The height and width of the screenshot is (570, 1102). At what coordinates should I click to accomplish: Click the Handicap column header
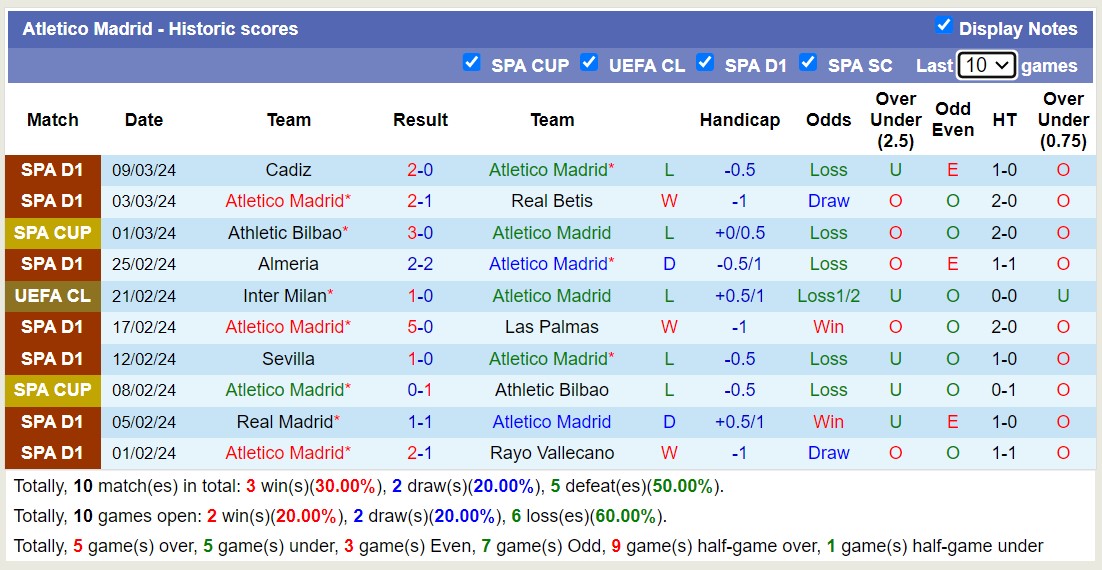coord(739,120)
